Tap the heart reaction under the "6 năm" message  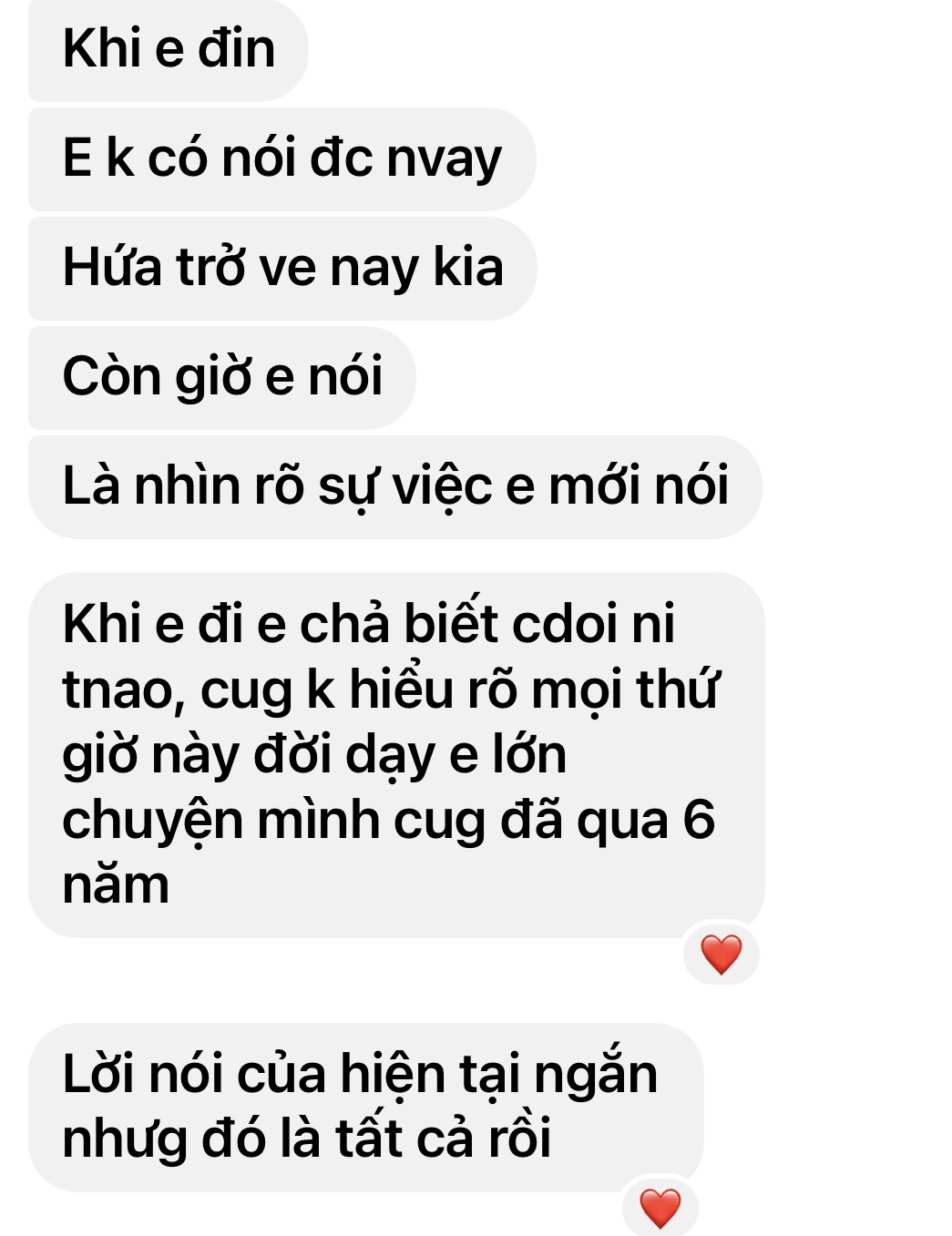[721, 955]
